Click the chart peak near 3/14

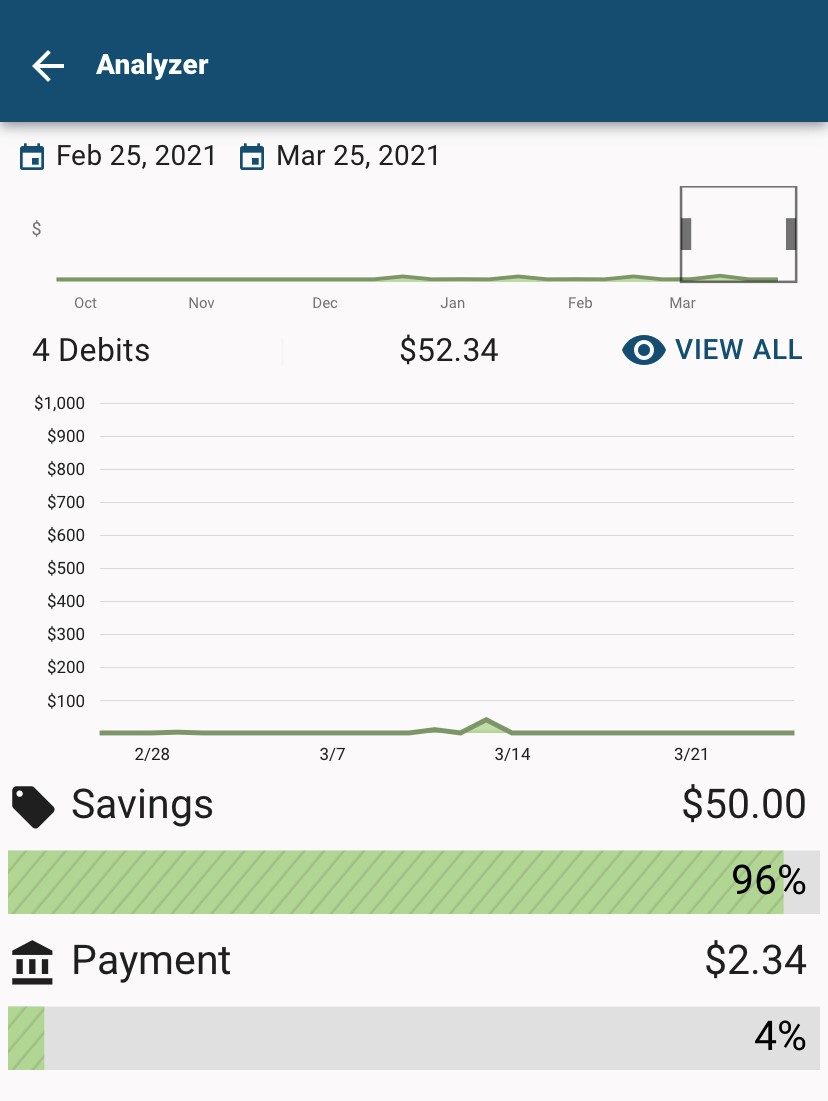(x=486, y=721)
